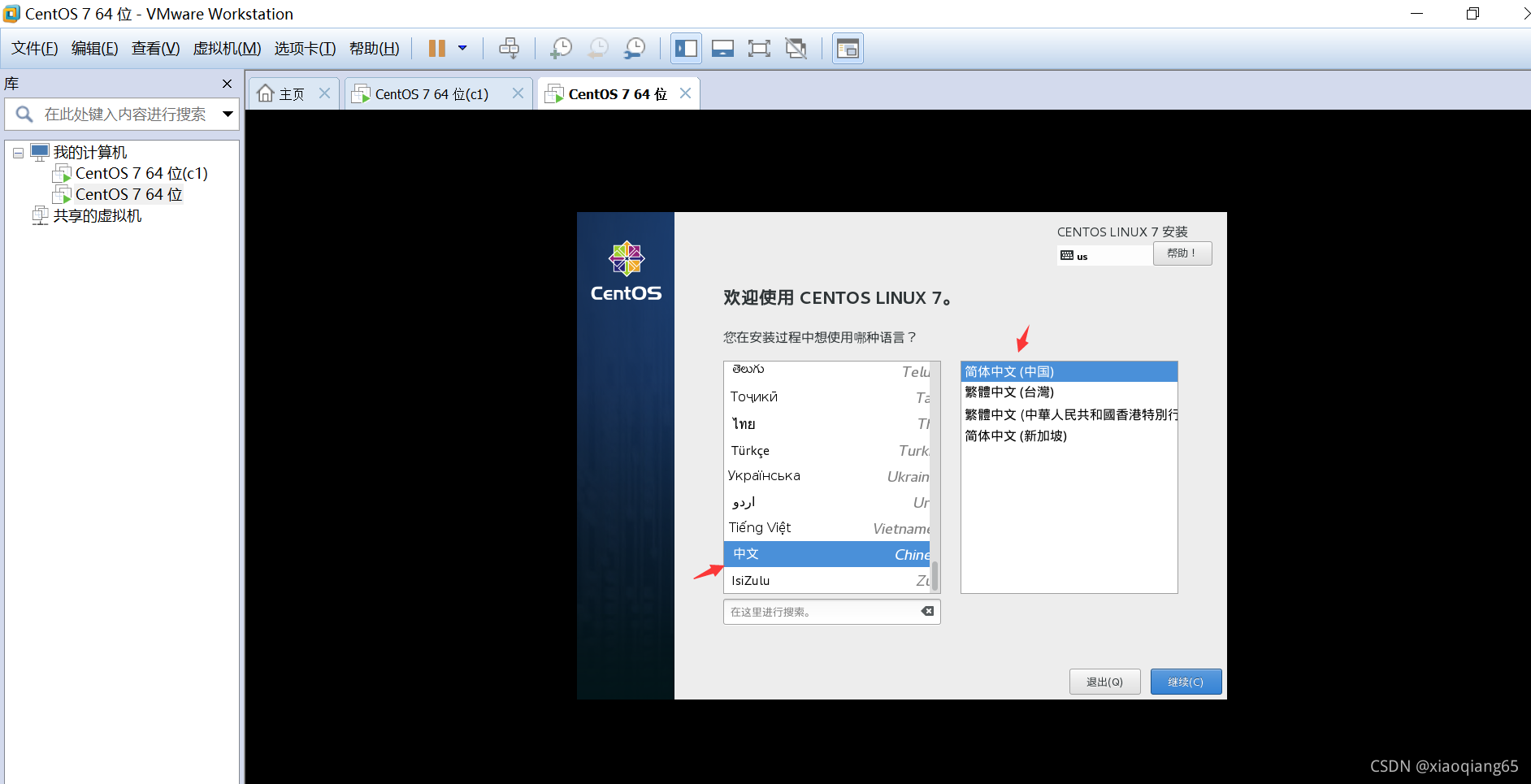The width and height of the screenshot is (1531, 784).
Task: Click the CentOS logo in installer sidebar
Action: click(x=626, y=271)
